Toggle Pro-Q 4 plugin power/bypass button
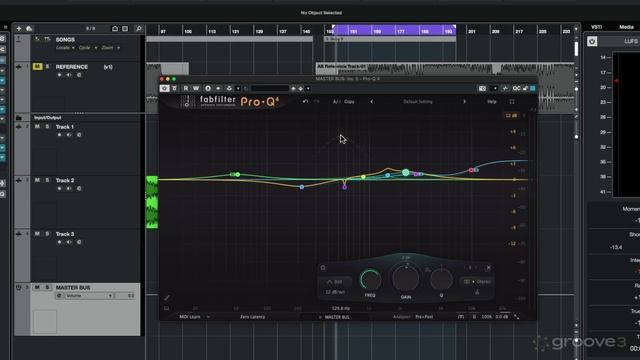Image resolution: width=640 pixels, height=360 pixels. pyautogui.click(x=164, y=88)
